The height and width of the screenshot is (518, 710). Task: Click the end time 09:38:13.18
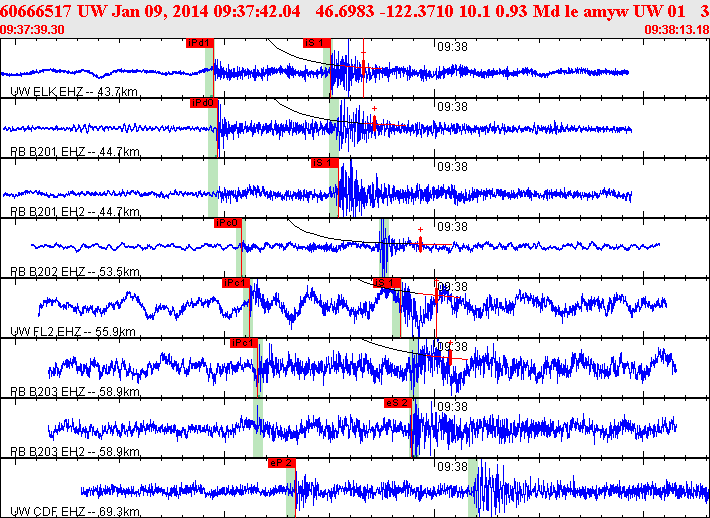pyautogui.click(x=677, y=30)
